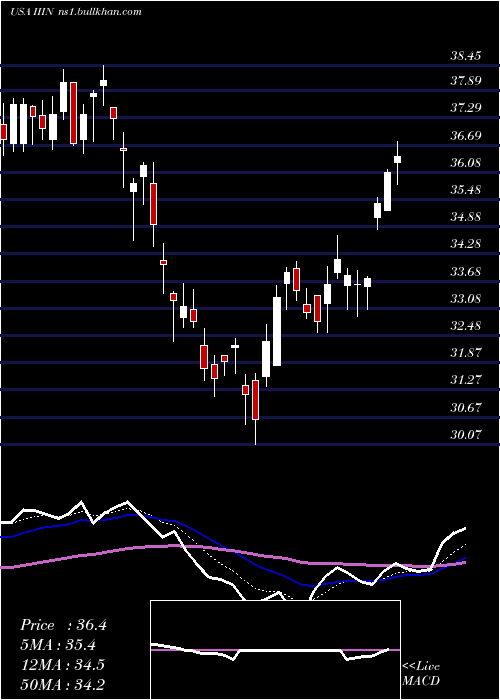Click the USA IHN ns1.bullkhan.com header text
This screenshot has height=700, width=500.
(75, 12)
